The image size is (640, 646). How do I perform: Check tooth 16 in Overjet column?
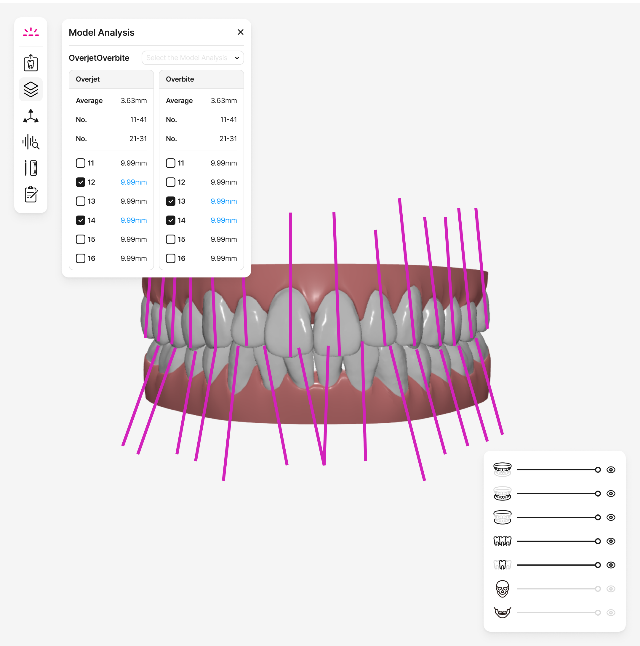point(80,258)
